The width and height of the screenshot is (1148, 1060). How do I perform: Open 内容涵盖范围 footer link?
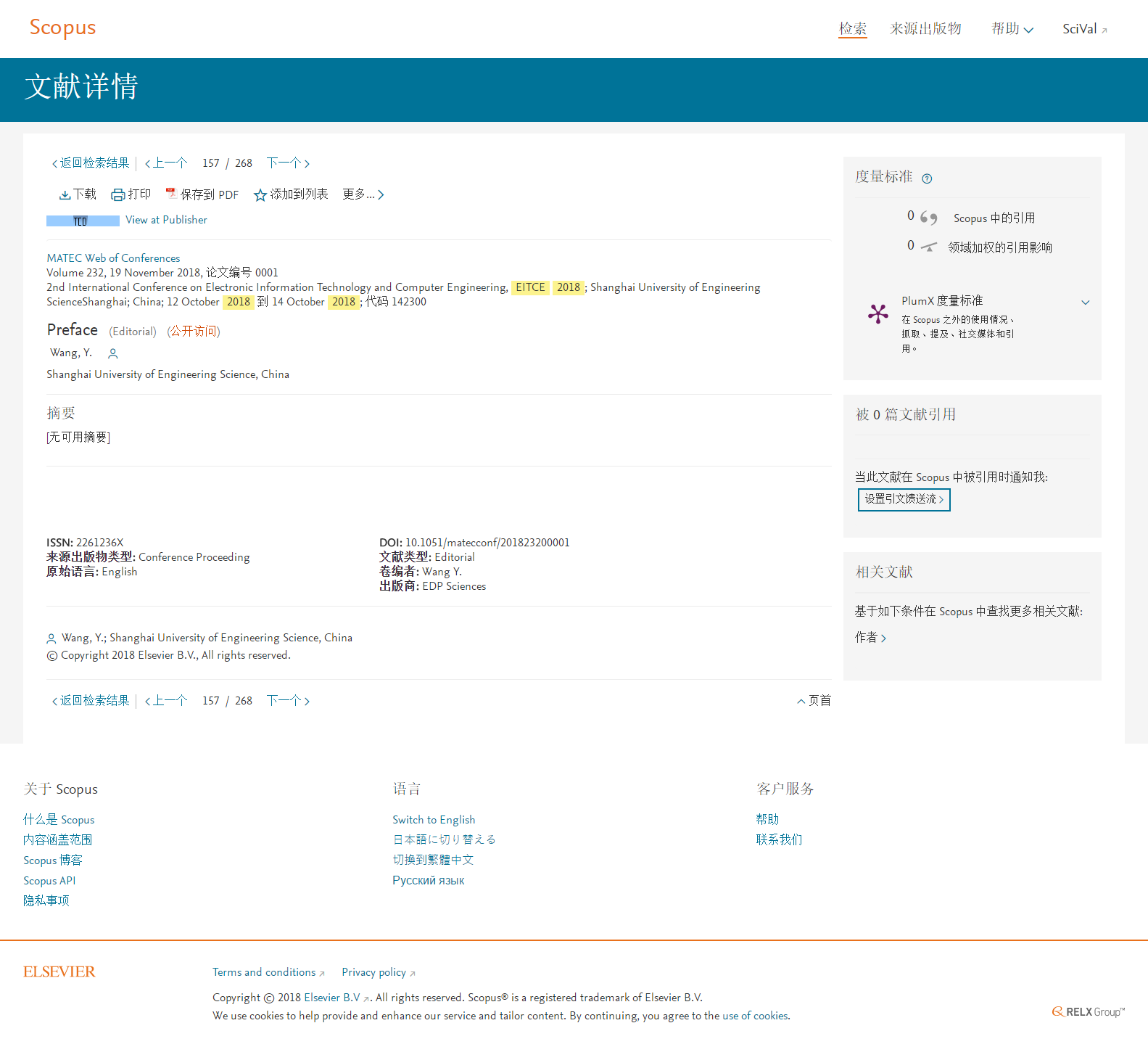58,840
